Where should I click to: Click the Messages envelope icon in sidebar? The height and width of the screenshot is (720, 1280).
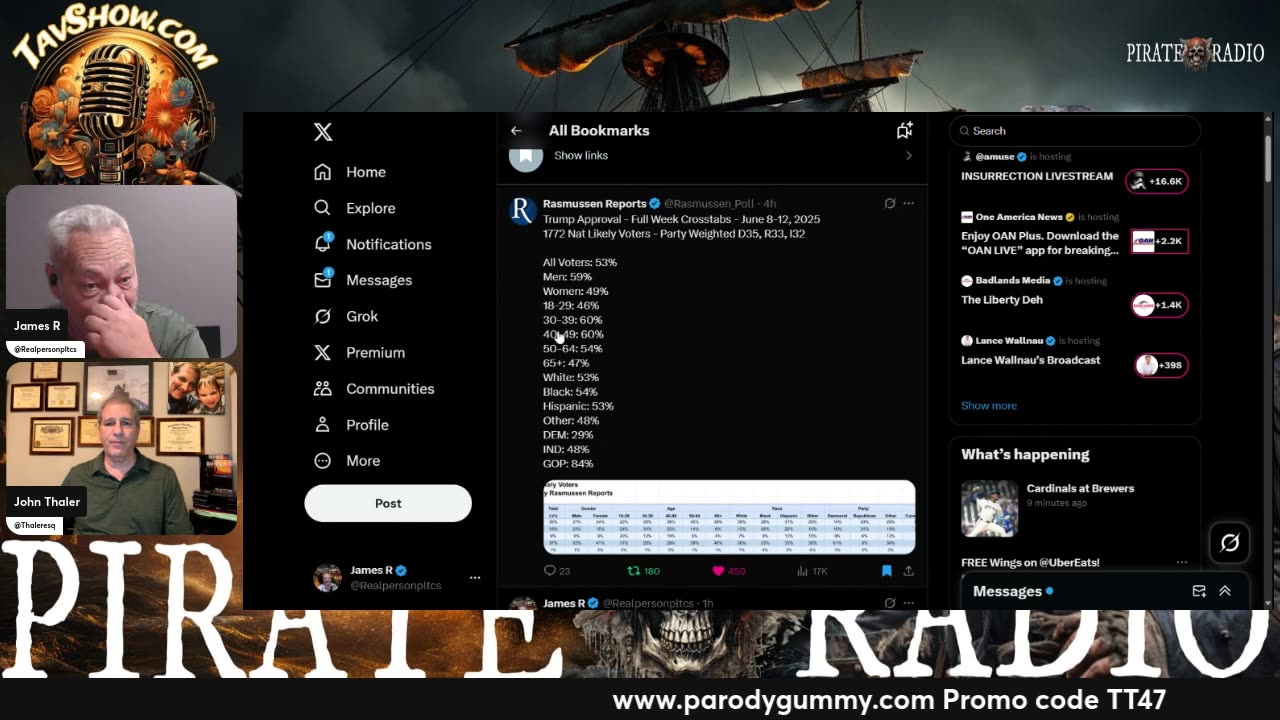pyautogui.click(x=322, y=280)
